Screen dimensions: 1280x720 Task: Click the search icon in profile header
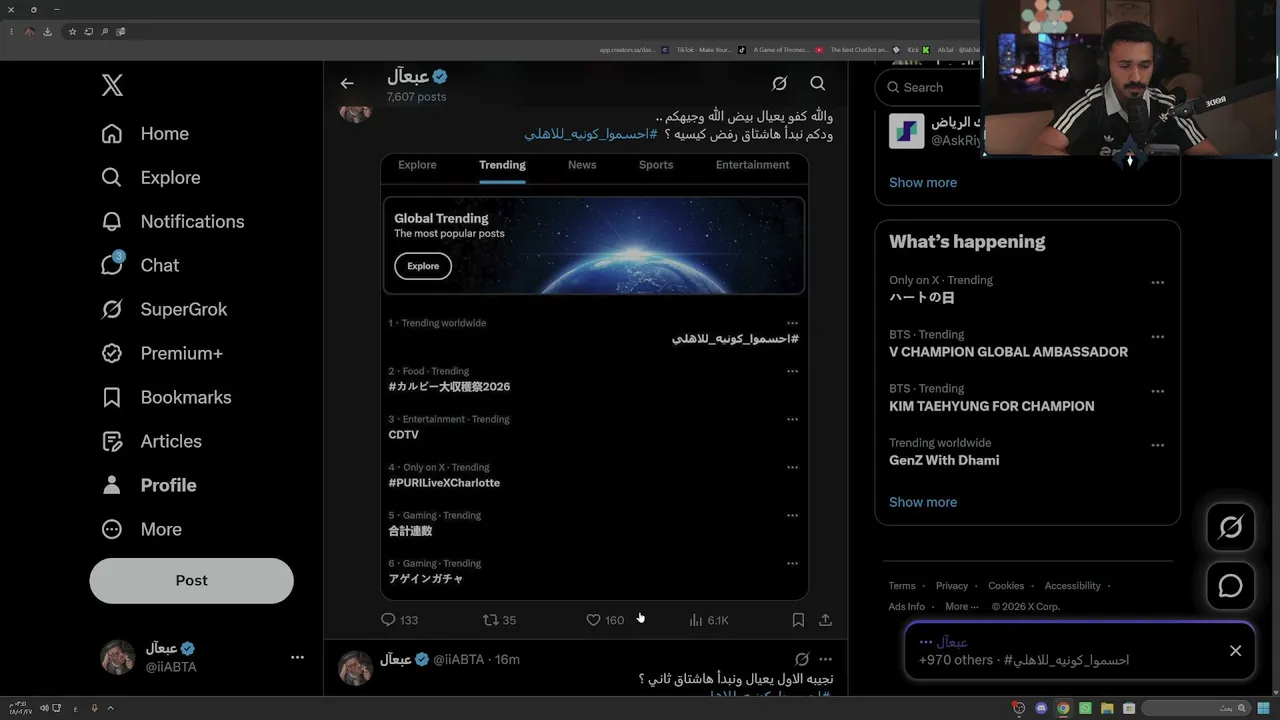818,84
